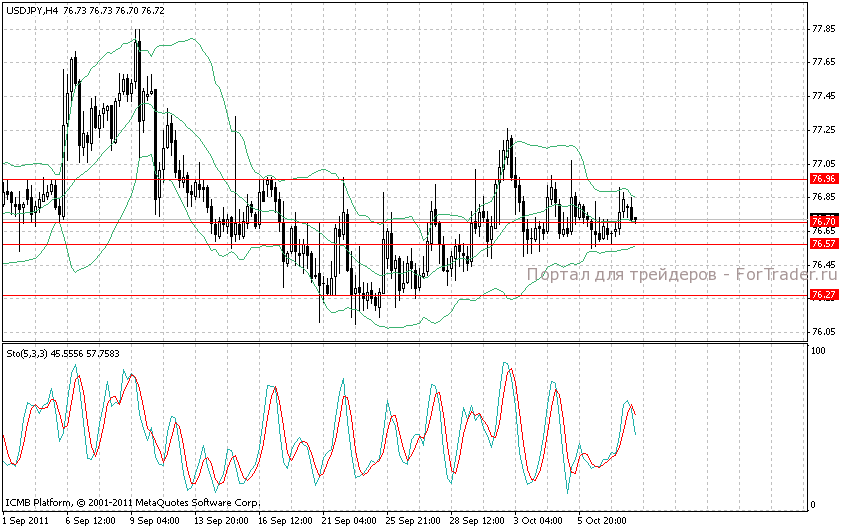The height and width of the screenshot is (528, 845).
Task: Click the 77.25 price axis value
Action: tap(823, 130)
